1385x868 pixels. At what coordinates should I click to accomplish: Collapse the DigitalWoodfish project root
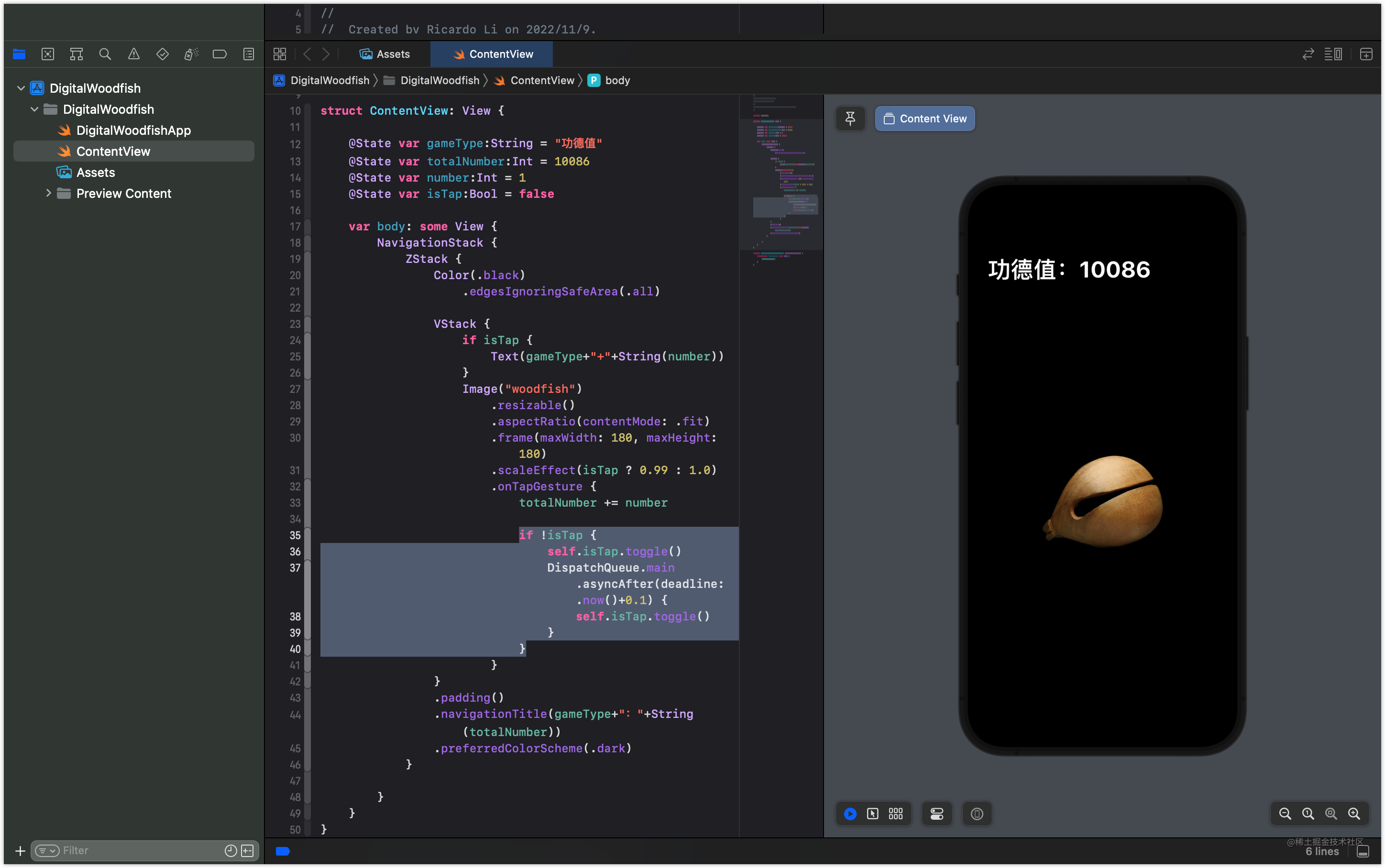(21, 88)
